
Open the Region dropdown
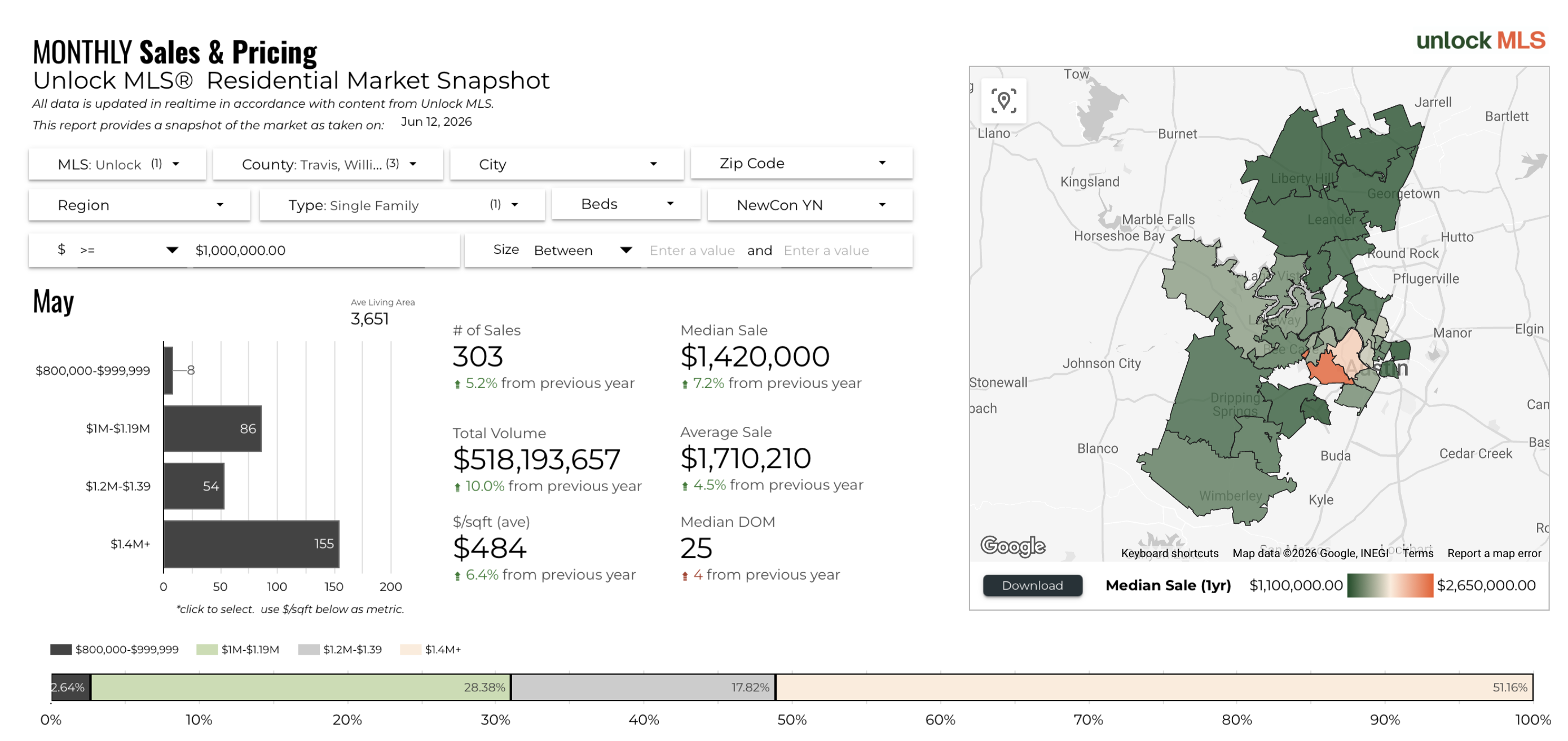139,205
